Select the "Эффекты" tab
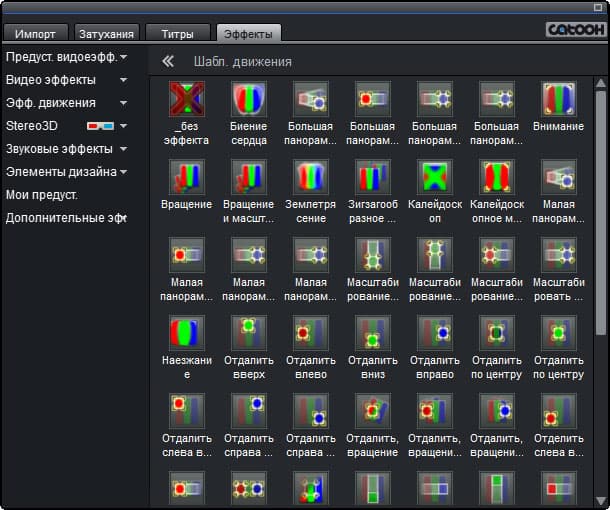 249,33
